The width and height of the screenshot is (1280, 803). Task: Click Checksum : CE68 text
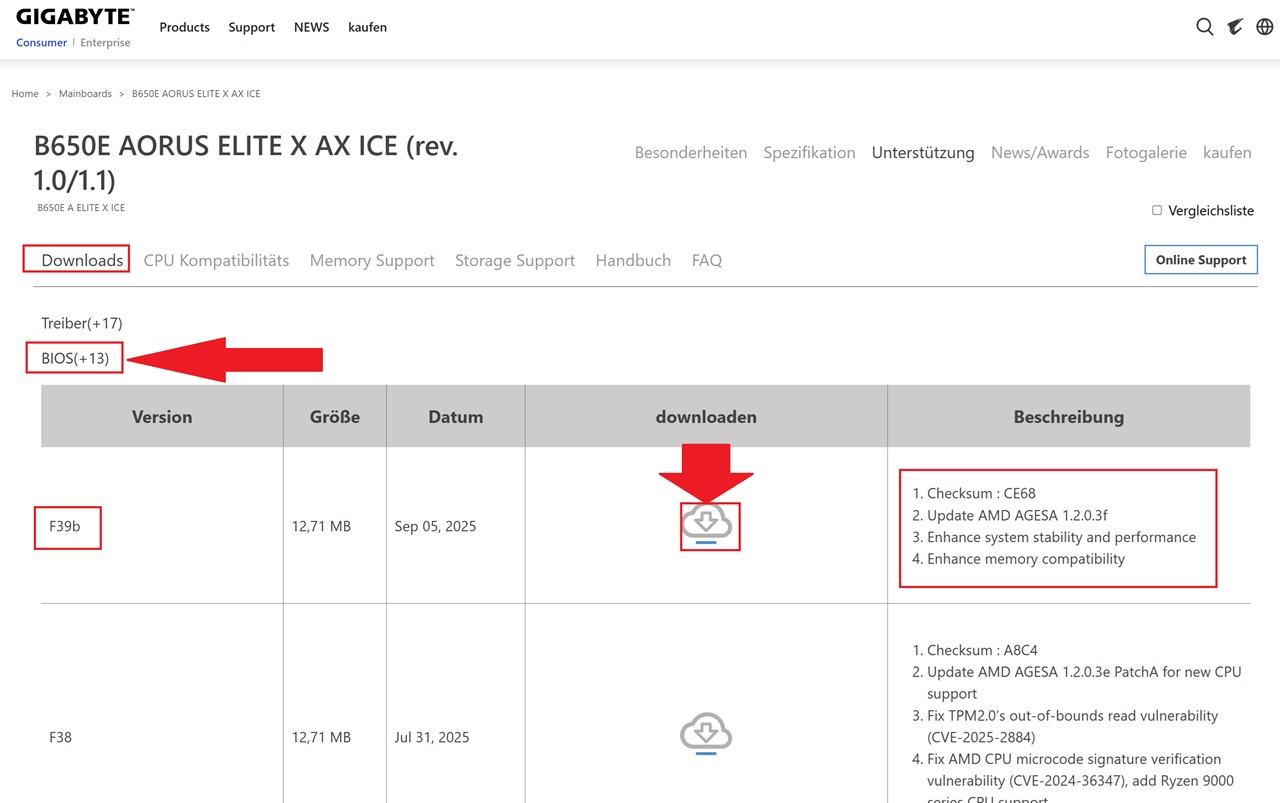point(981,493)
